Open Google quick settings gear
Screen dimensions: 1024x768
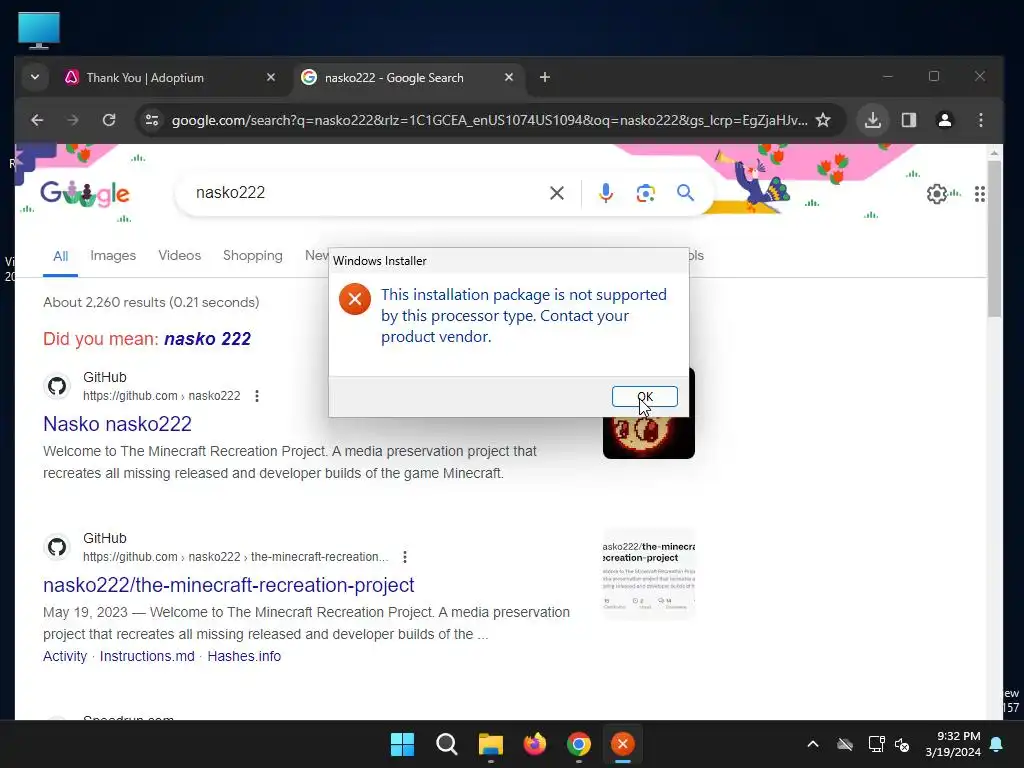click(936, 194)
